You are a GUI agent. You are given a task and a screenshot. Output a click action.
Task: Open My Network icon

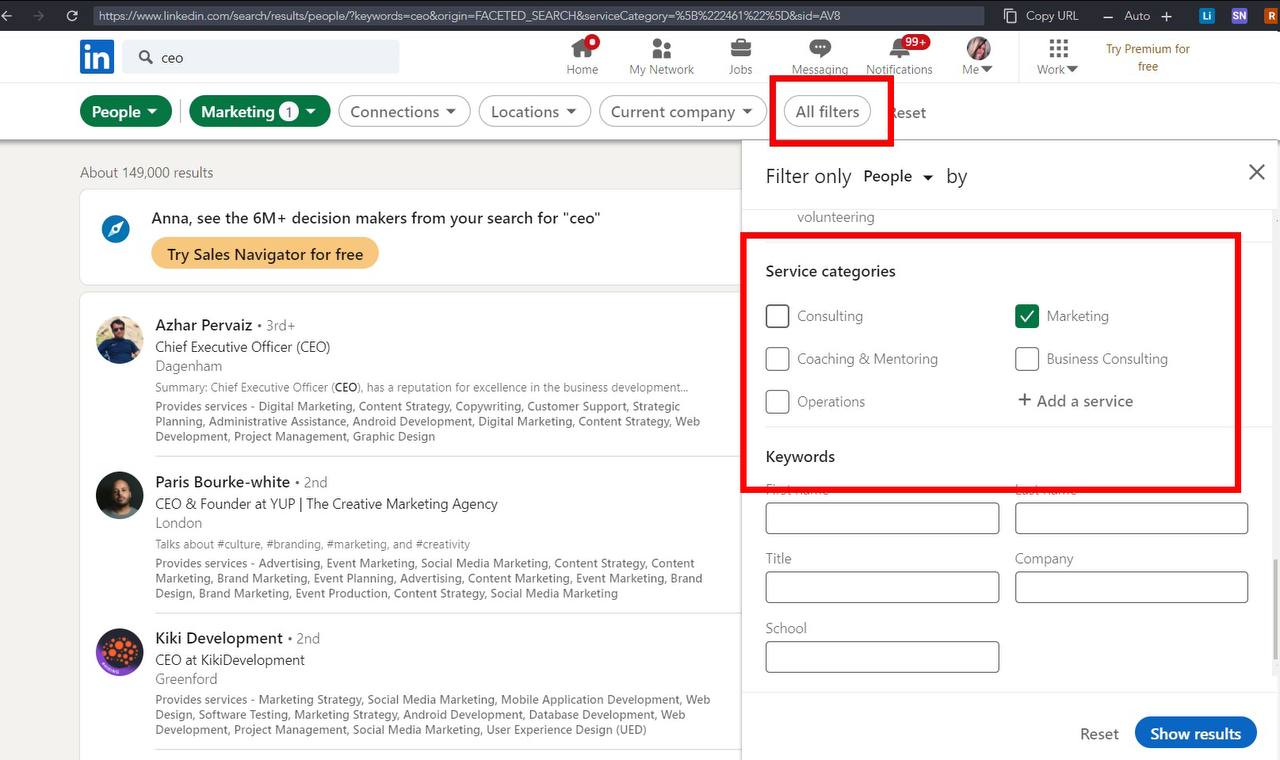pyautogui.click(x=661, y=48)
